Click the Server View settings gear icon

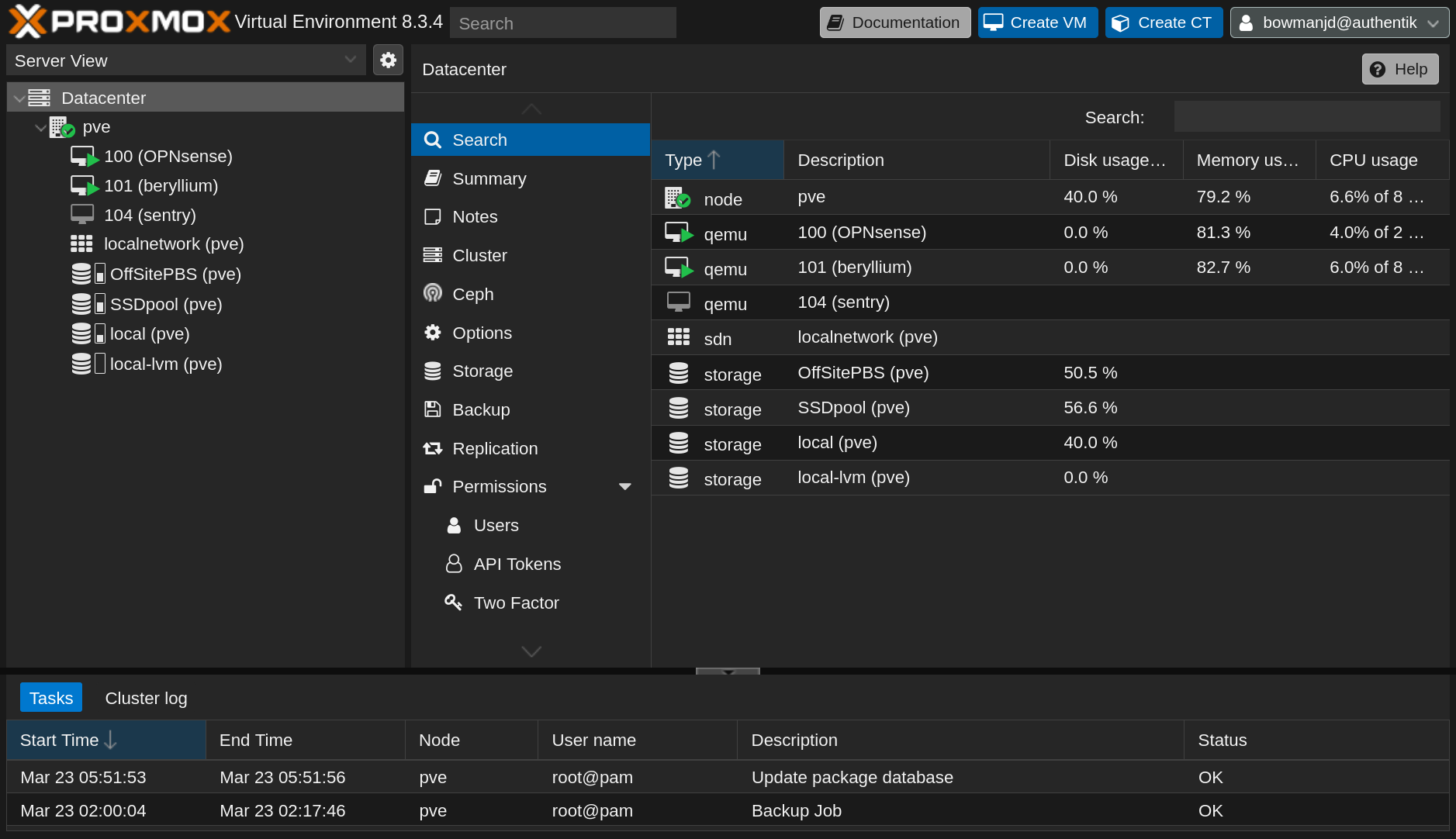tap(388, 60)
